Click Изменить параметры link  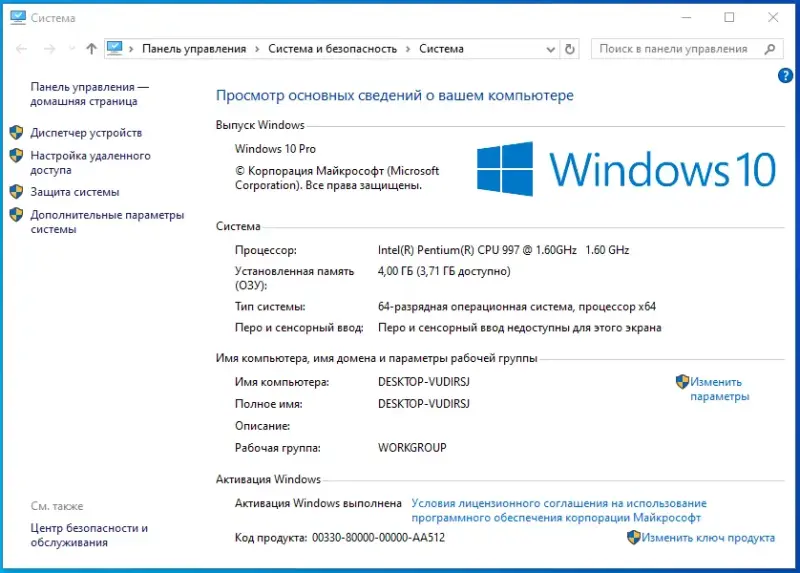tap(719, 389)
